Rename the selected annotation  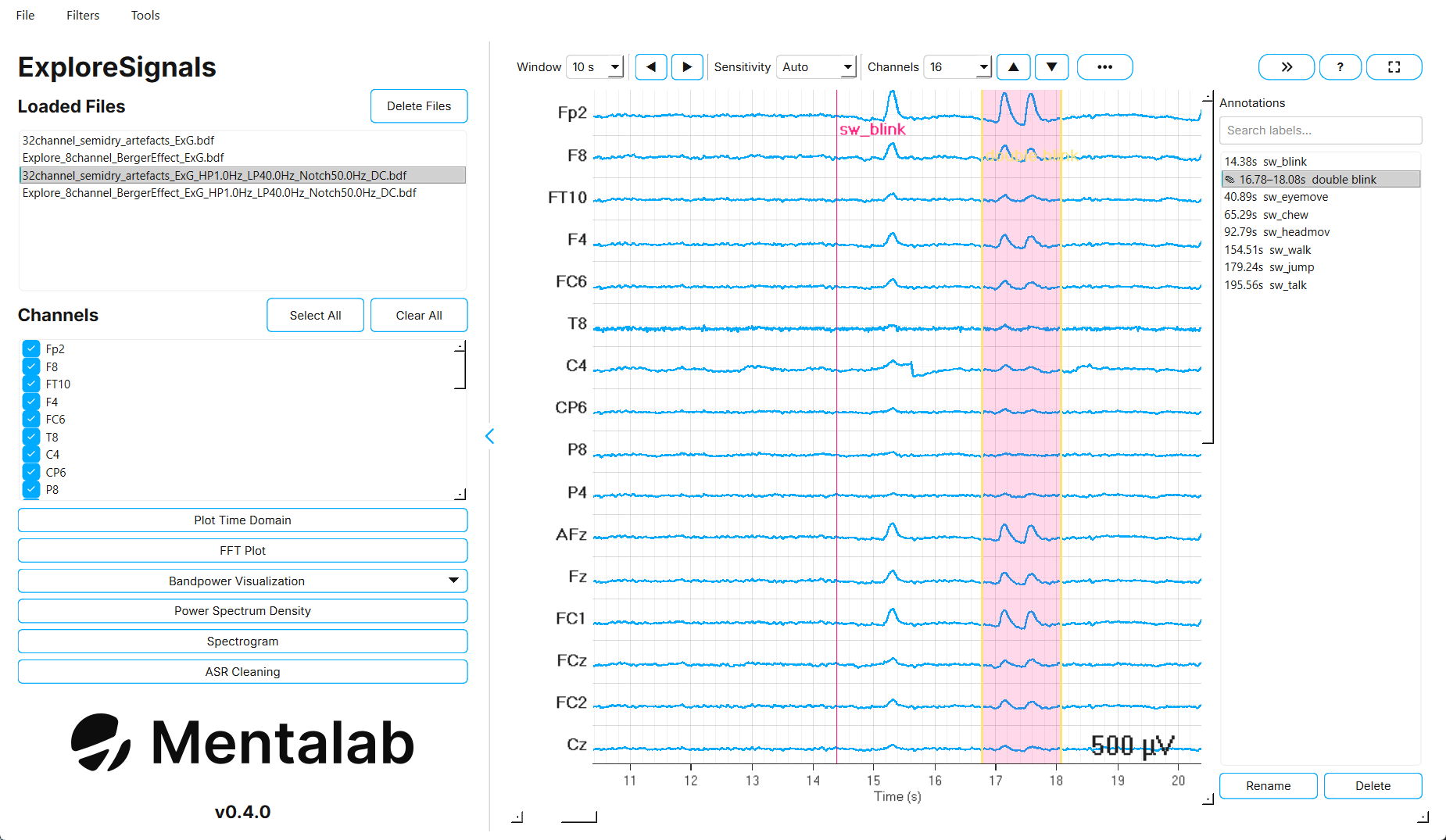tap(1268, 786)
